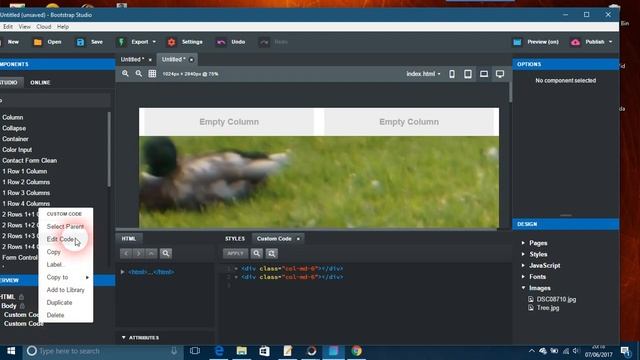Open the Edit menu
The image size is (640, 360).
(x=8, y=27)
